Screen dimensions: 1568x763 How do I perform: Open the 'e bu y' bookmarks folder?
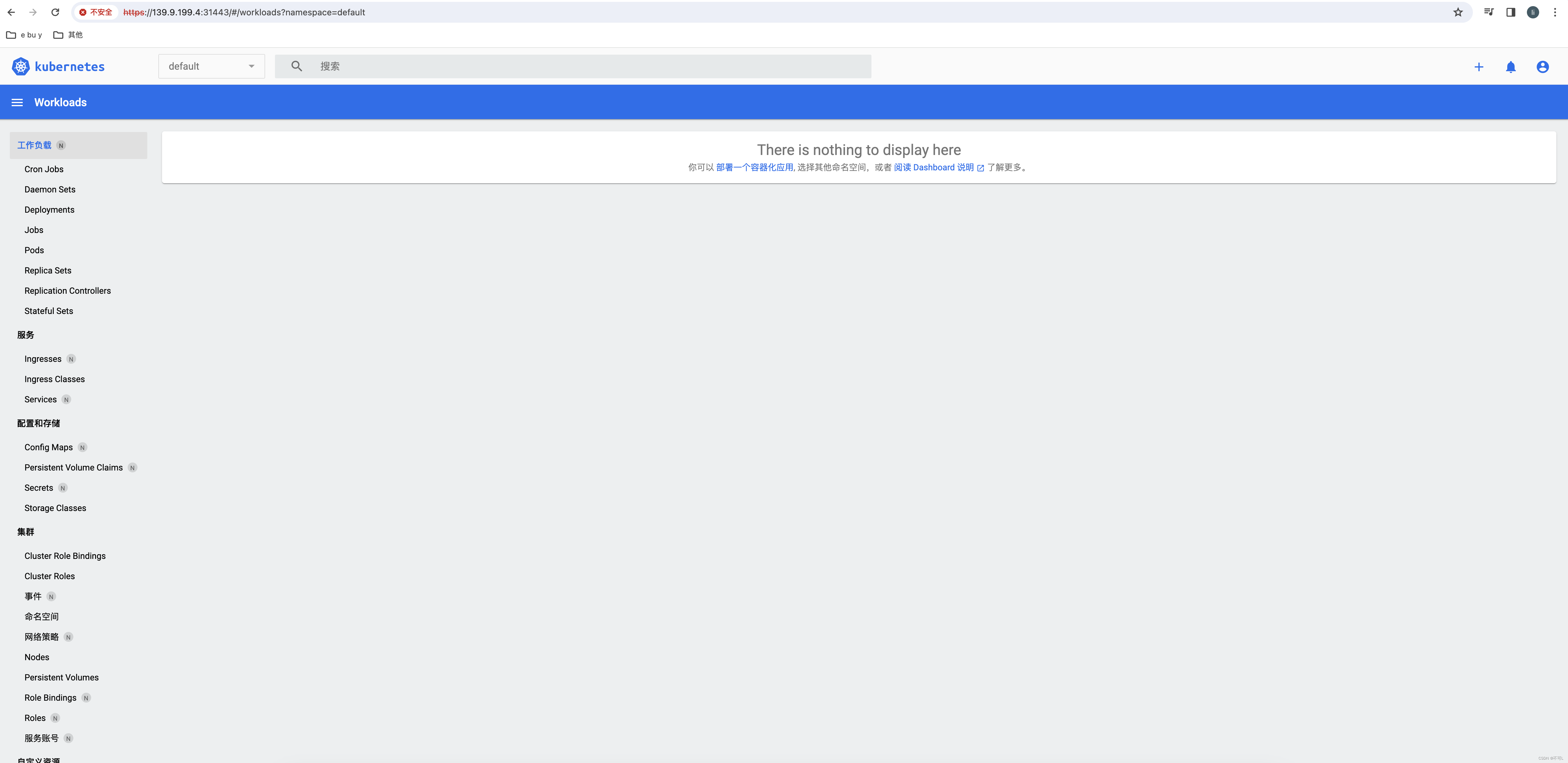(x=24, y=35)
